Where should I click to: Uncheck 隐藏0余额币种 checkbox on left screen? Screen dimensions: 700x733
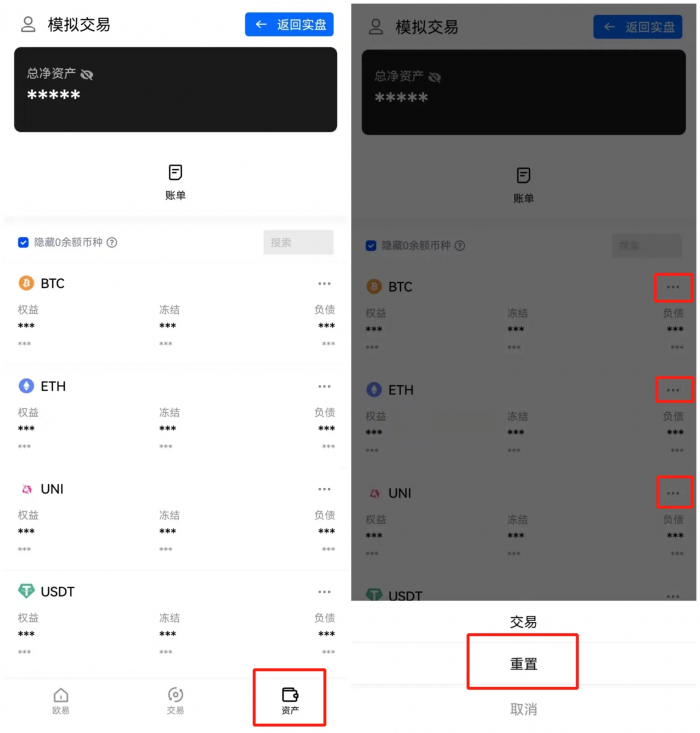point(23,242)
